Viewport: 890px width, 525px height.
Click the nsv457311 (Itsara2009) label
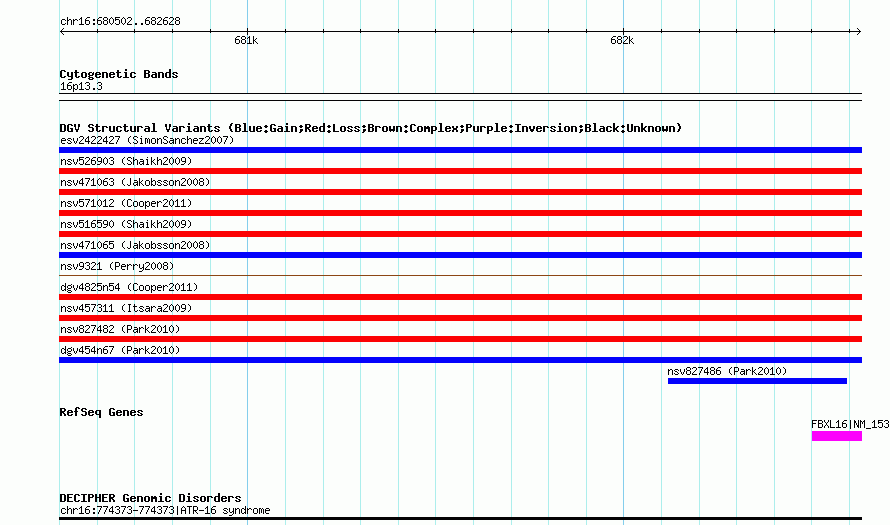click(x=126, y=308)
